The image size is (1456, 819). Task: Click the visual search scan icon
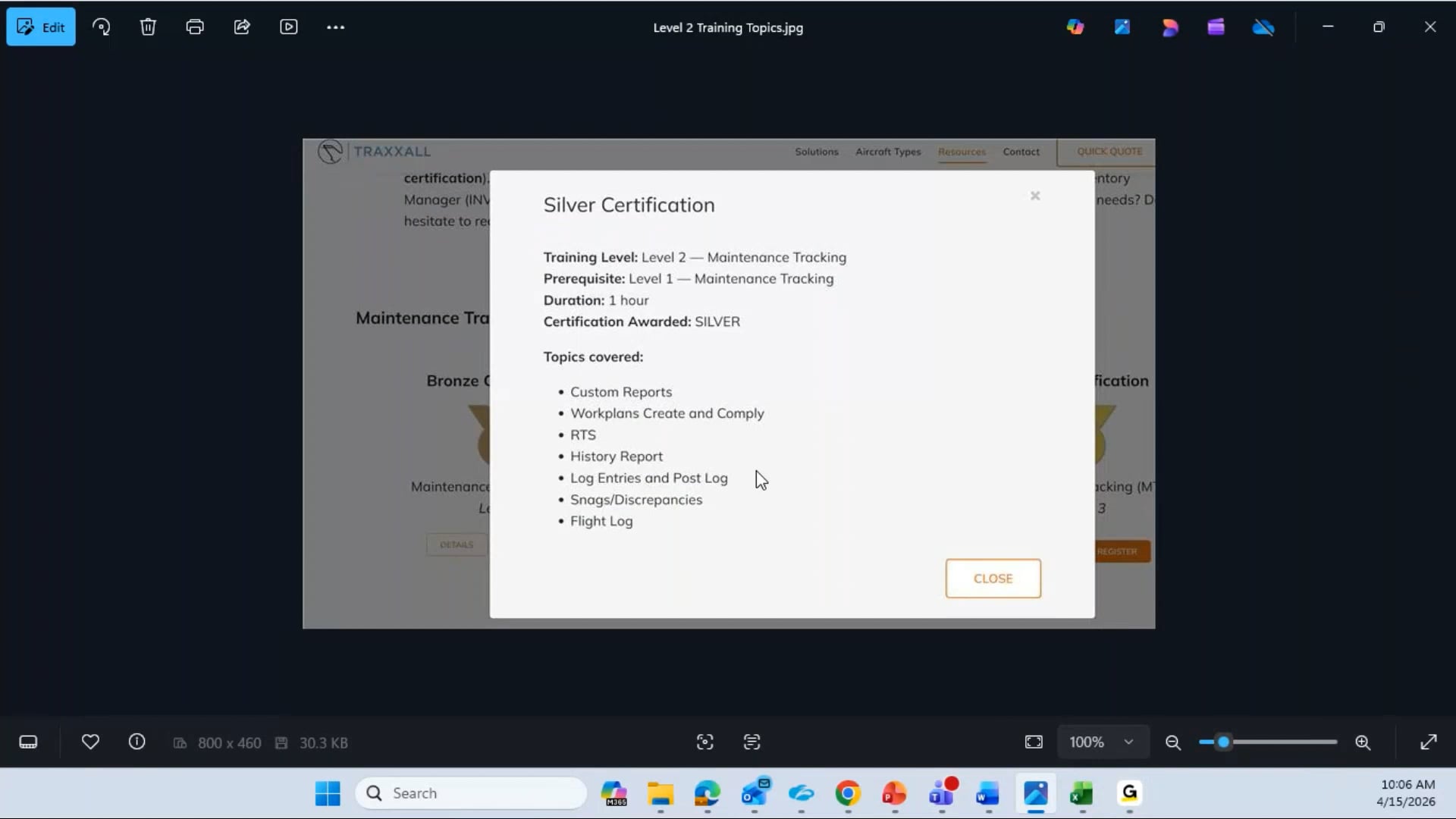tap(705, 742)
